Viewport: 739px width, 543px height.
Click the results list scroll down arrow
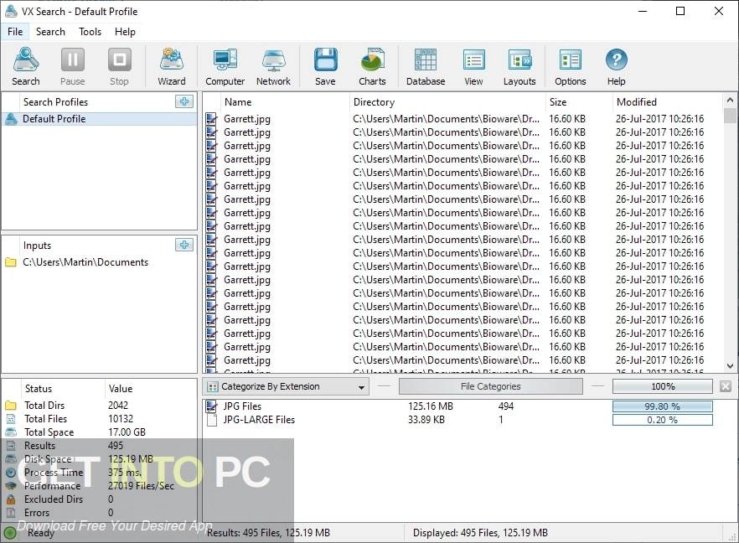tap(730, 366)
